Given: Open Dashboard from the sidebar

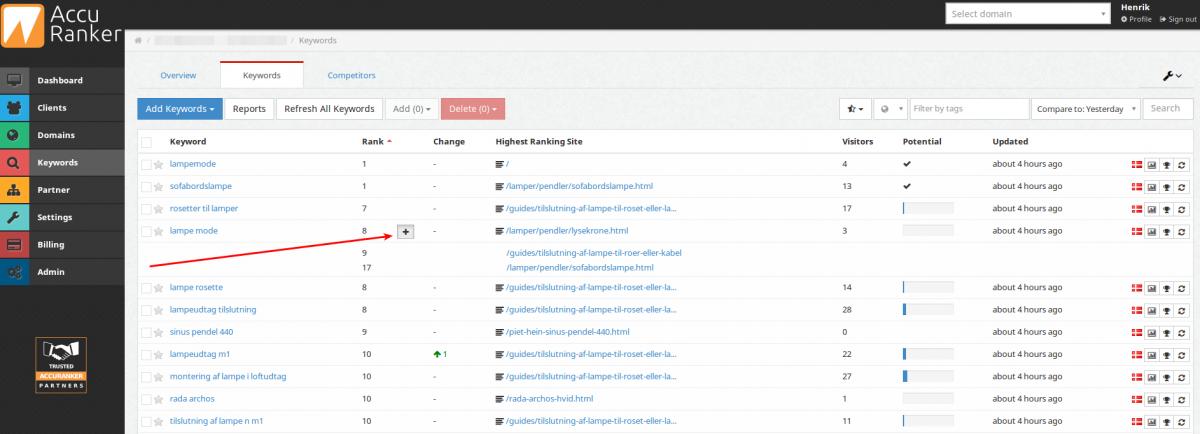Looking at the screenshot, I should [62, 80].
